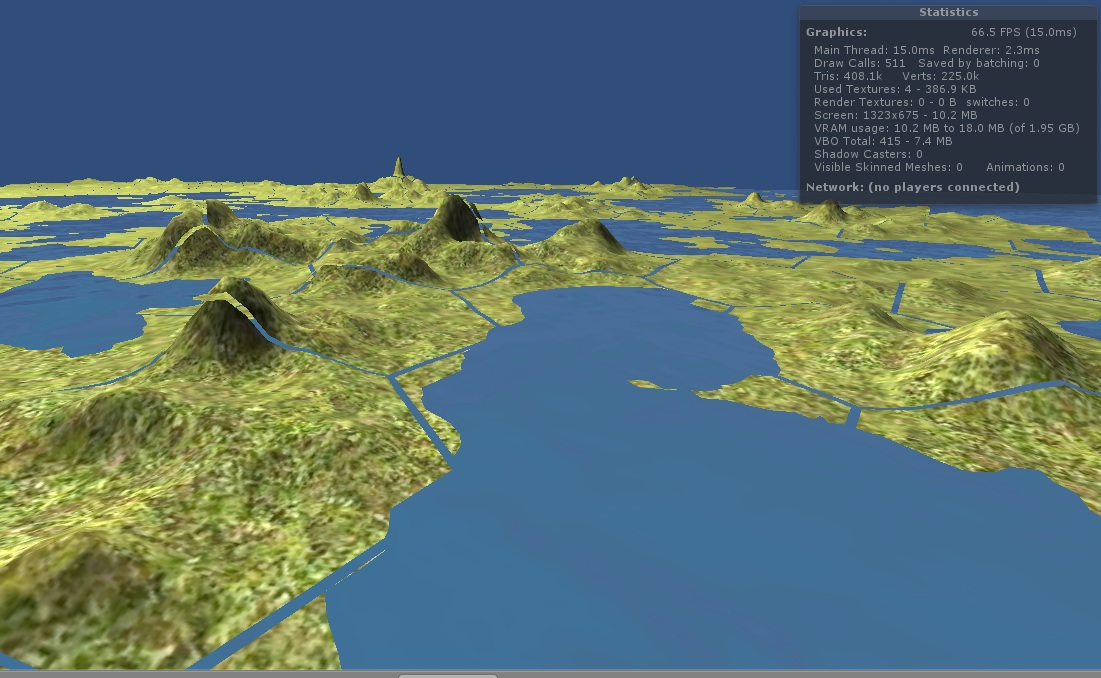Viewport: 1101px width, 678px height.
Task: Click the Animations count stat
Action: pos(1025,167)
